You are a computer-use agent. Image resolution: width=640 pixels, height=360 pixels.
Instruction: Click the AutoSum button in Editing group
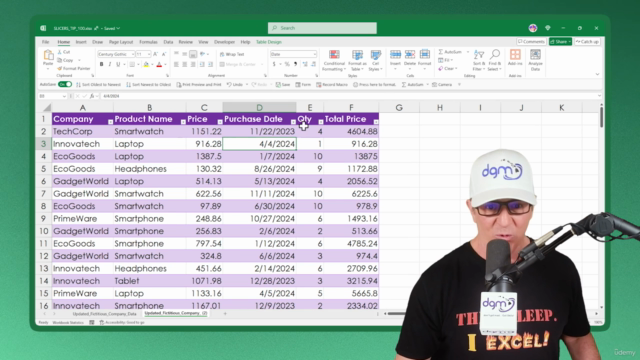pyautogui.click(x=450, y=52)
